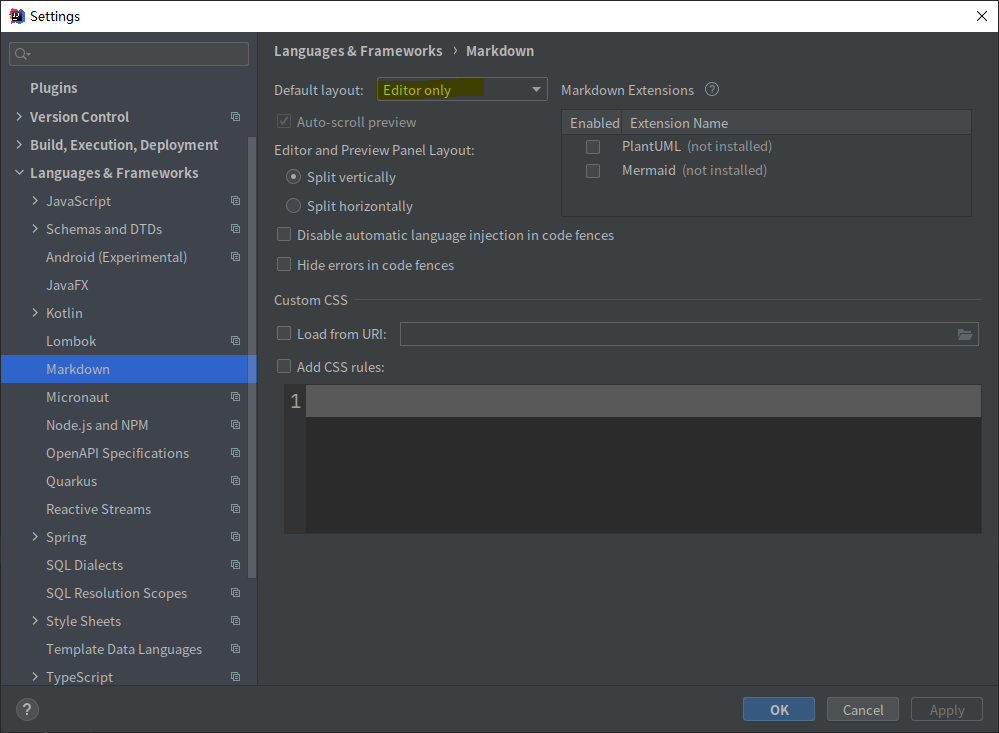
Task: Click the project-level icon beside Reactive Streams
Action: tap(235, 509)
